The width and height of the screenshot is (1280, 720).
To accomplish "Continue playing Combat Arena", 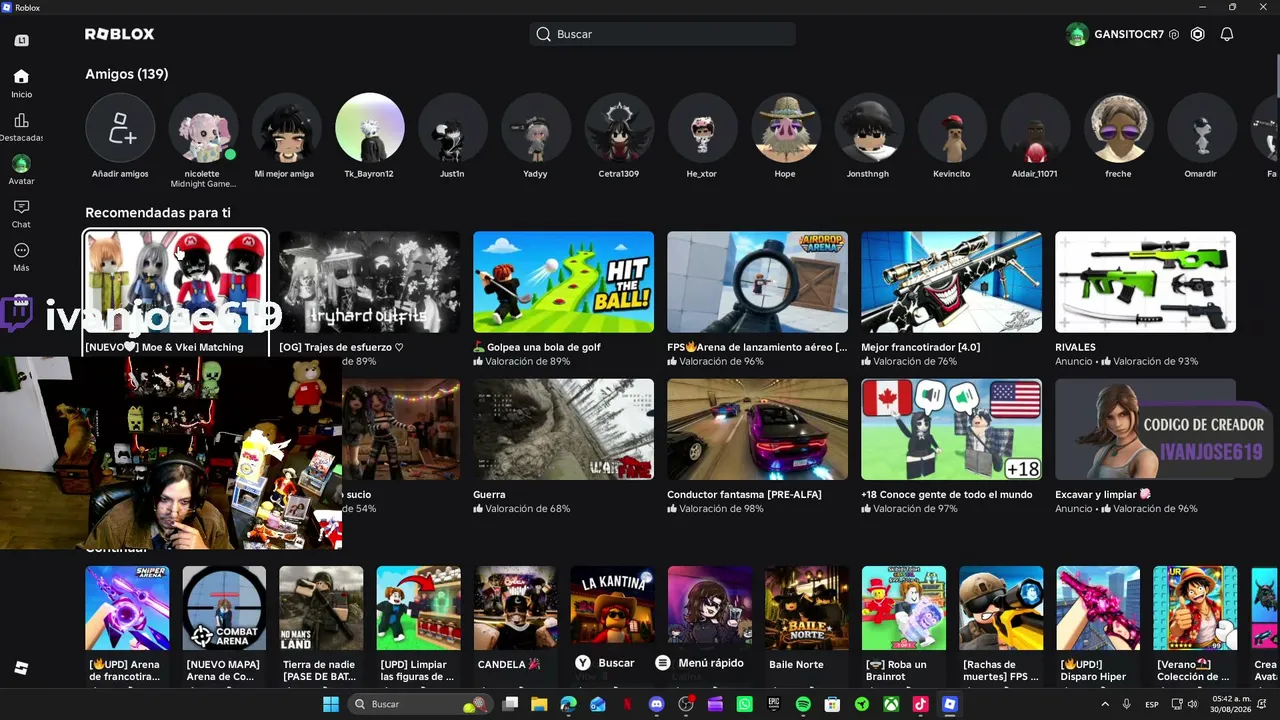I will click(x=224, y=608).
